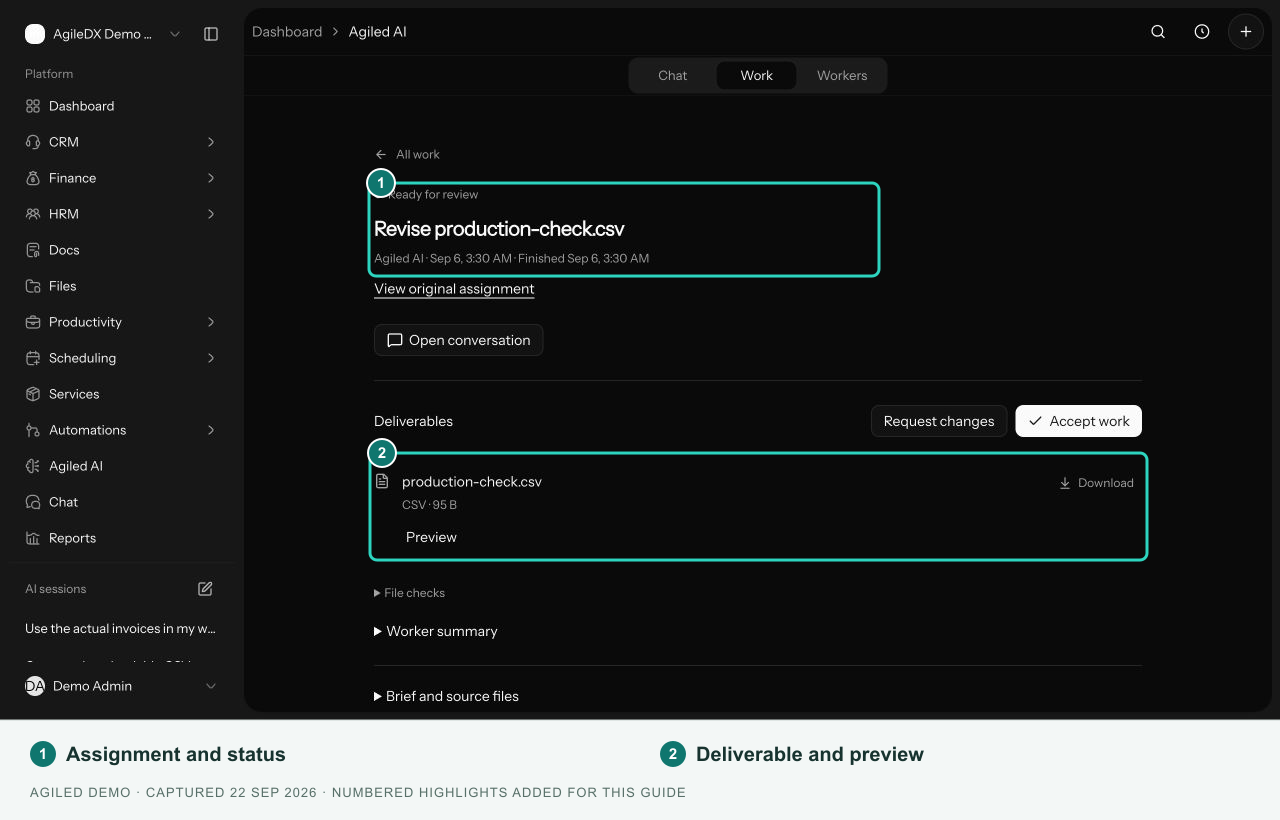The width and height of the screenshot is (1280, 820).
Task: Expand the Finance submenu chevron
Action: [211, 178]
